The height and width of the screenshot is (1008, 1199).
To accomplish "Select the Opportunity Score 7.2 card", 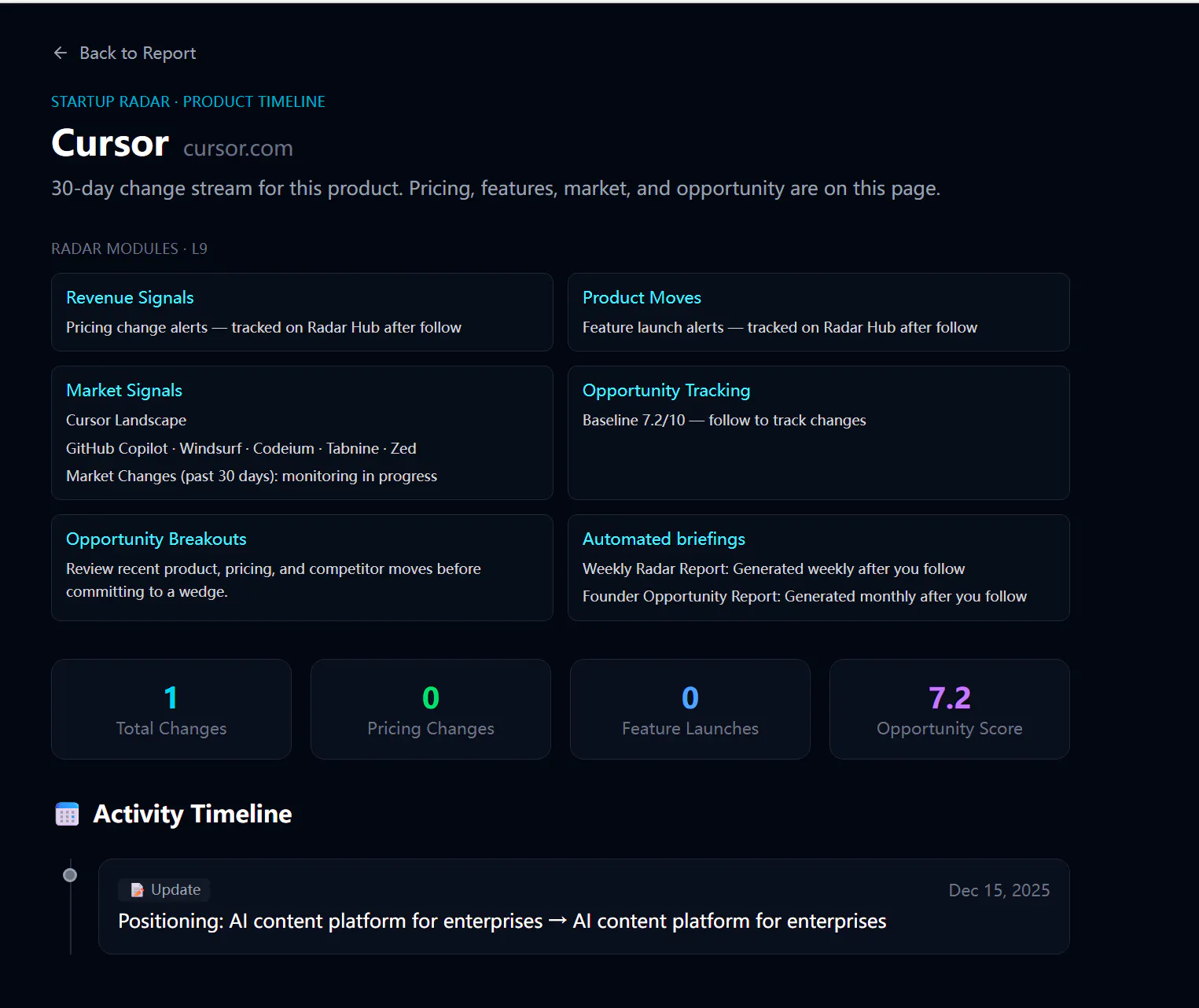I will [x=950, y=709].
